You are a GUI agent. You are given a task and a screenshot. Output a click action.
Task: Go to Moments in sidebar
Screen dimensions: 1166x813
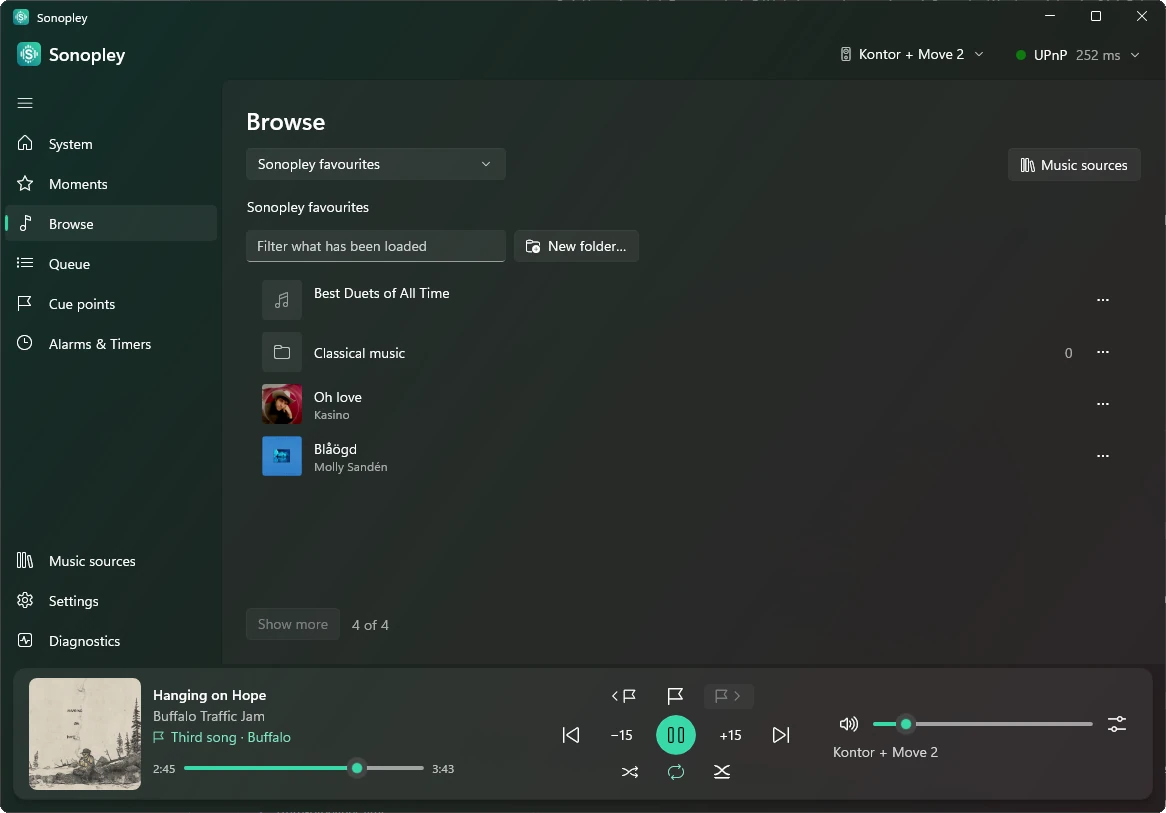[x=111, y=184]
